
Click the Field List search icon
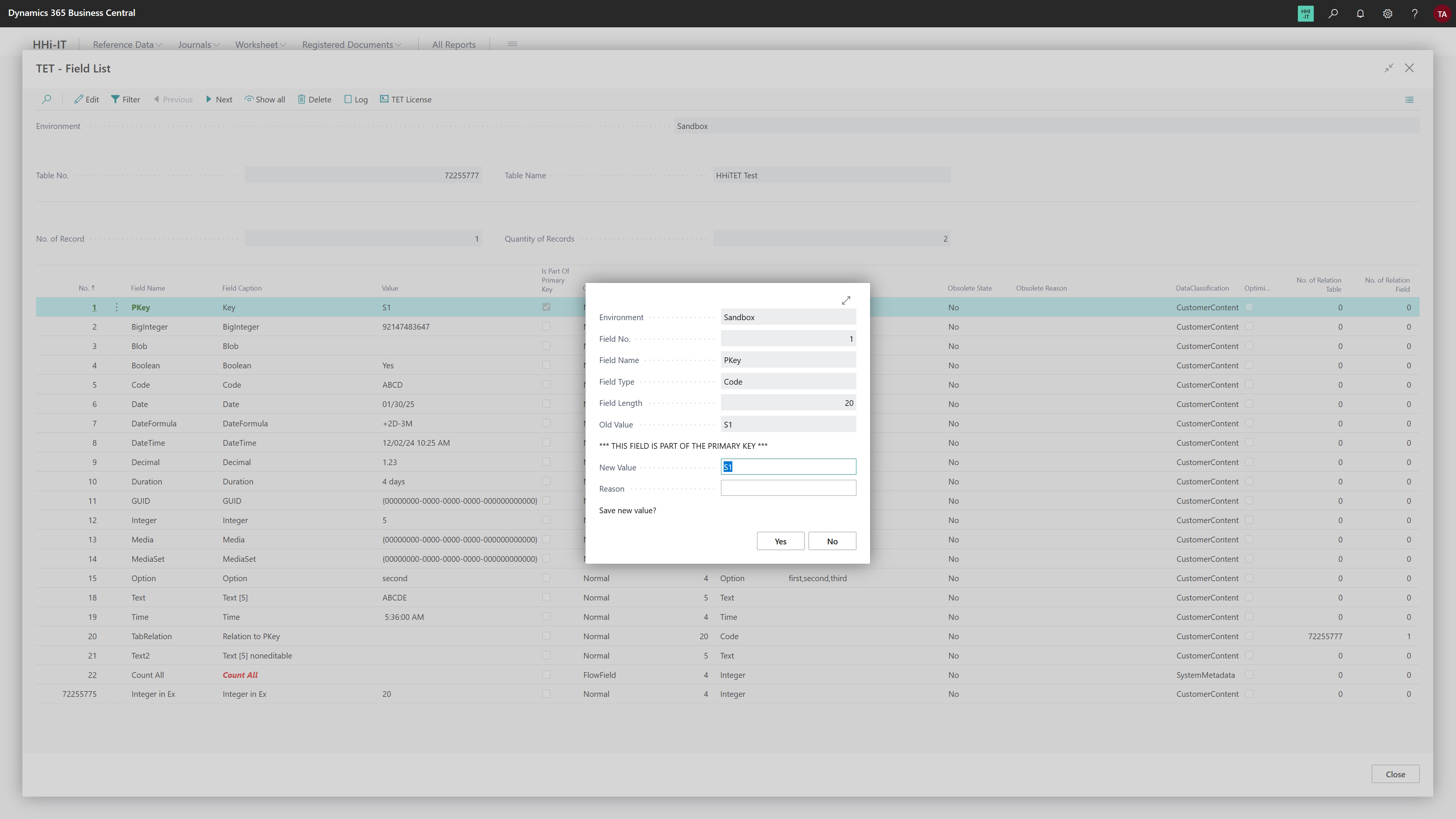(46, 99)
